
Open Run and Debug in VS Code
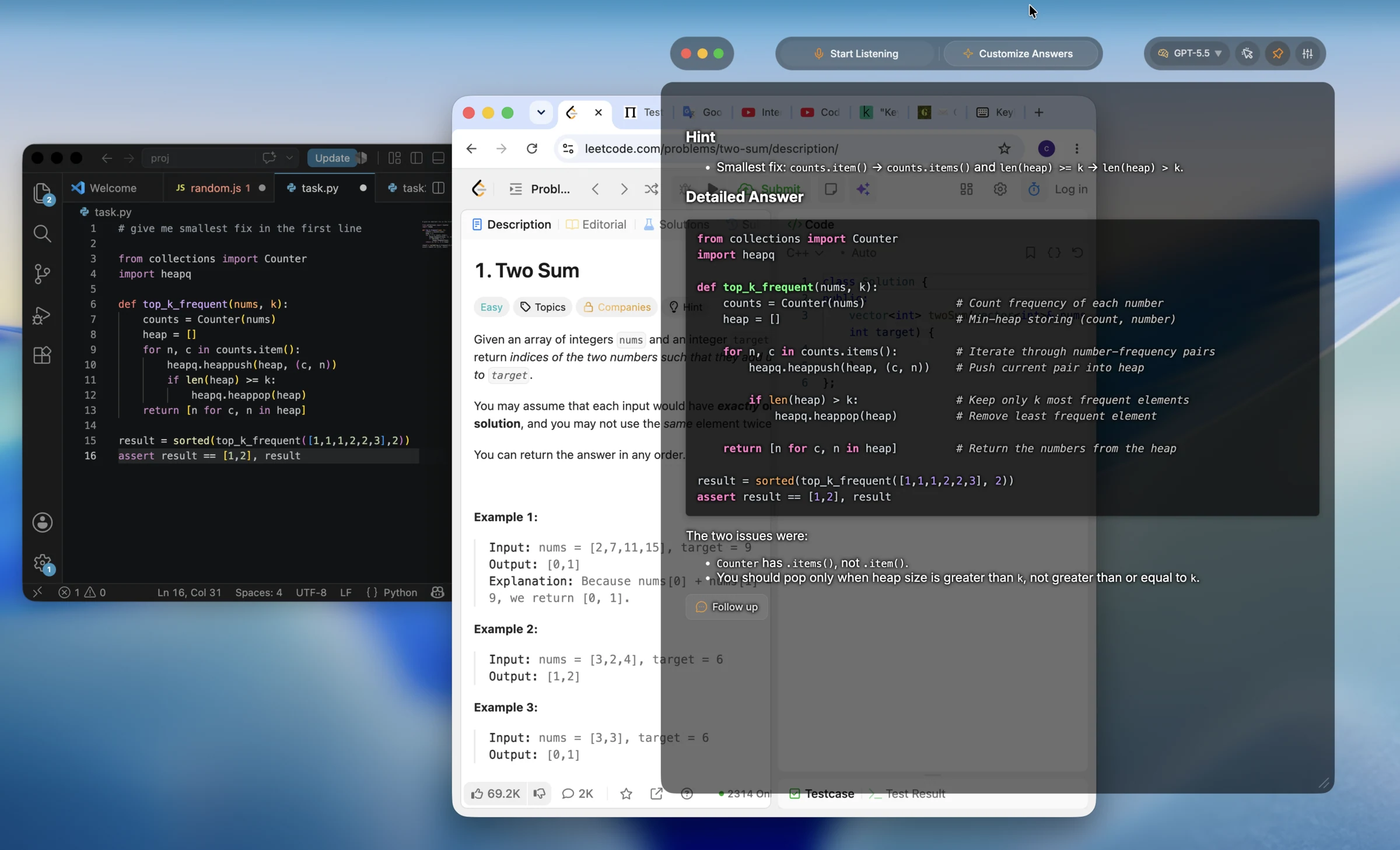tap(42, 315)
